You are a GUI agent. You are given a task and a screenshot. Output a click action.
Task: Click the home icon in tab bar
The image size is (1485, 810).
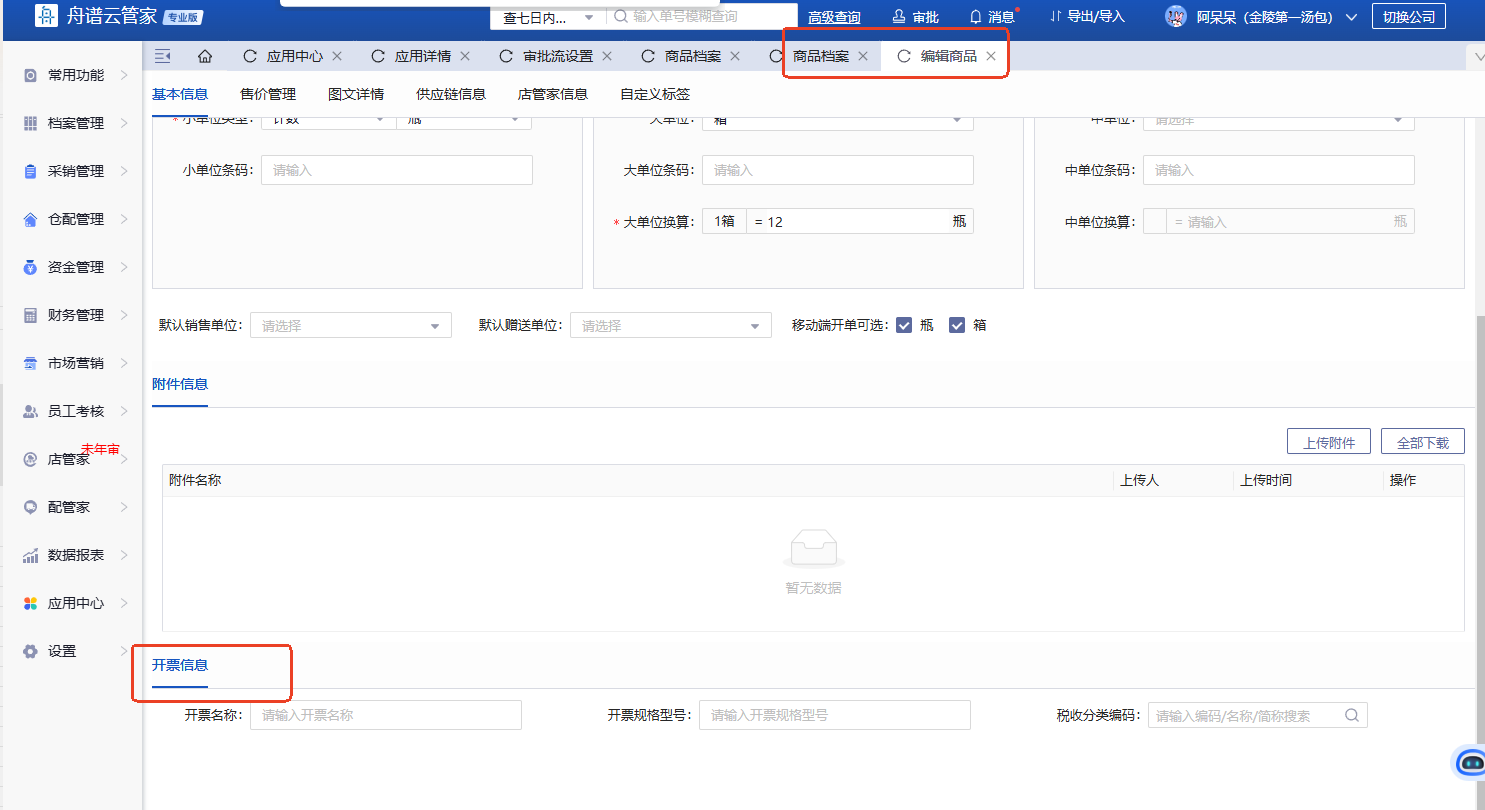click(205, 56)
